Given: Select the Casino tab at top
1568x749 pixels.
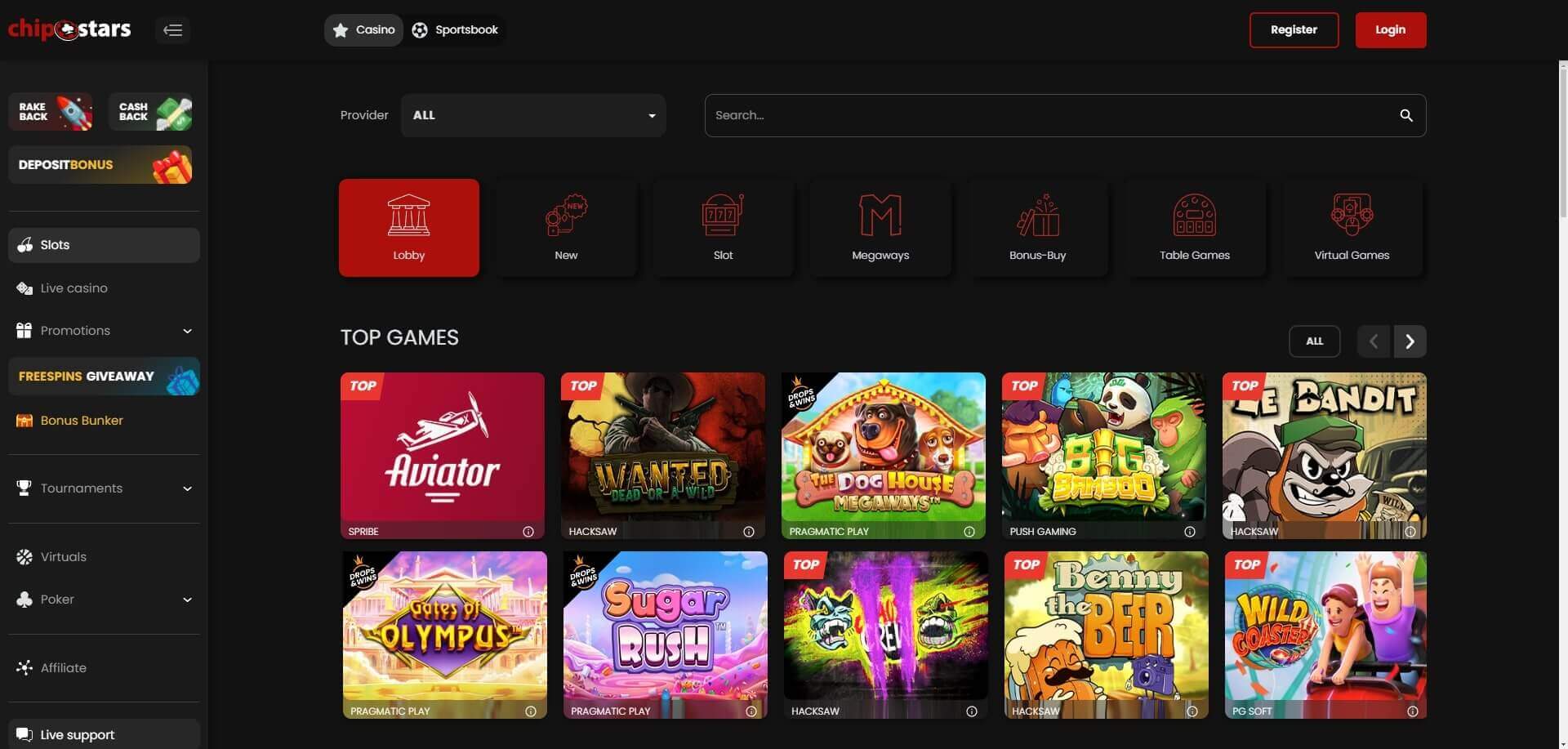Looking at the screenshot, I should [363, 29].
